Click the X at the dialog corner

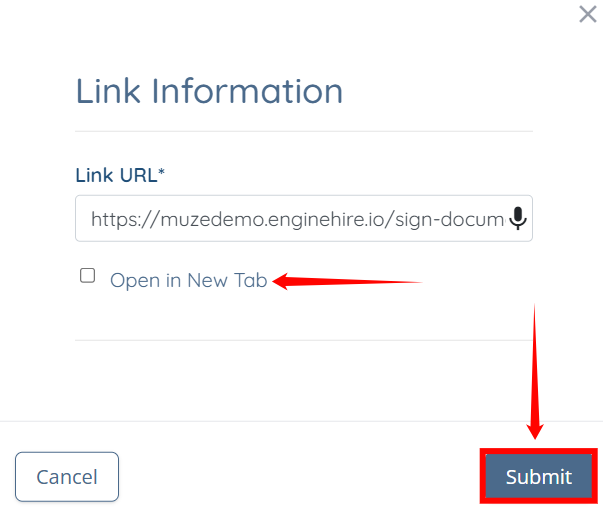tap(588, 15)
